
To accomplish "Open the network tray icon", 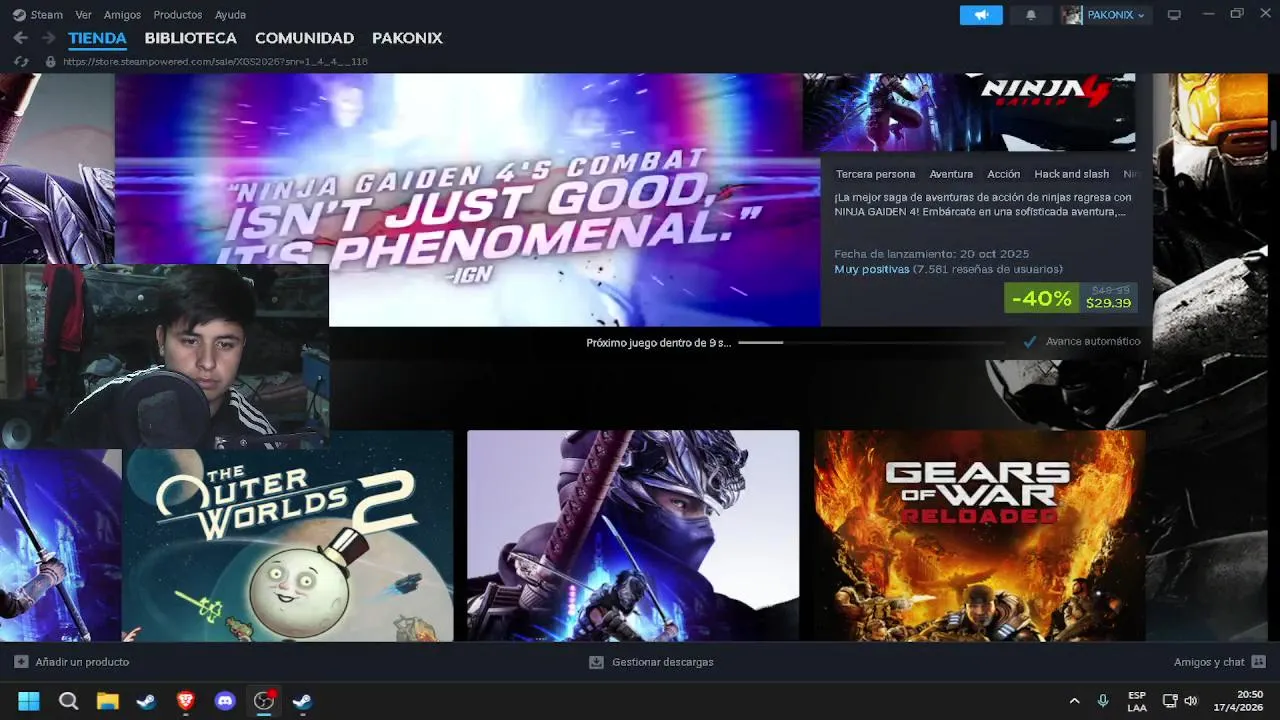I will click(x=1169, y=701).
